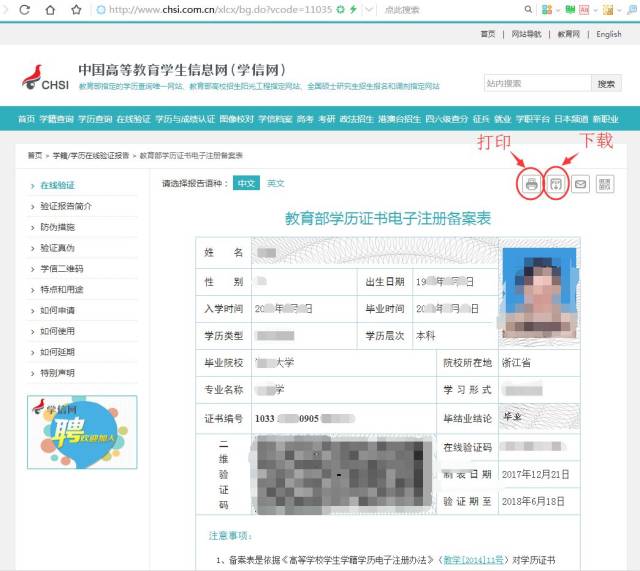Click the 站内搜索 site search field
Viewport: 640px width, 571px height.
[538, 83]
